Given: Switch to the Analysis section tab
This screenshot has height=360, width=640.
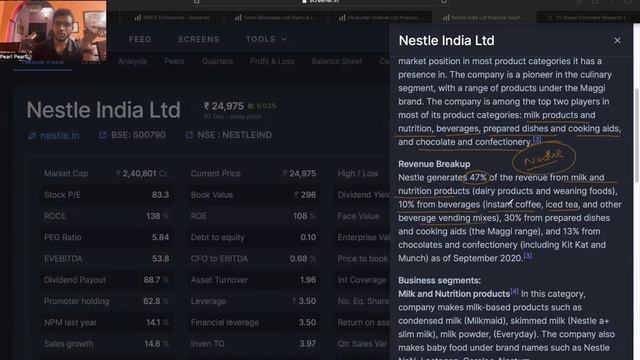Looking at the screenshot, I should click(133, 61).
